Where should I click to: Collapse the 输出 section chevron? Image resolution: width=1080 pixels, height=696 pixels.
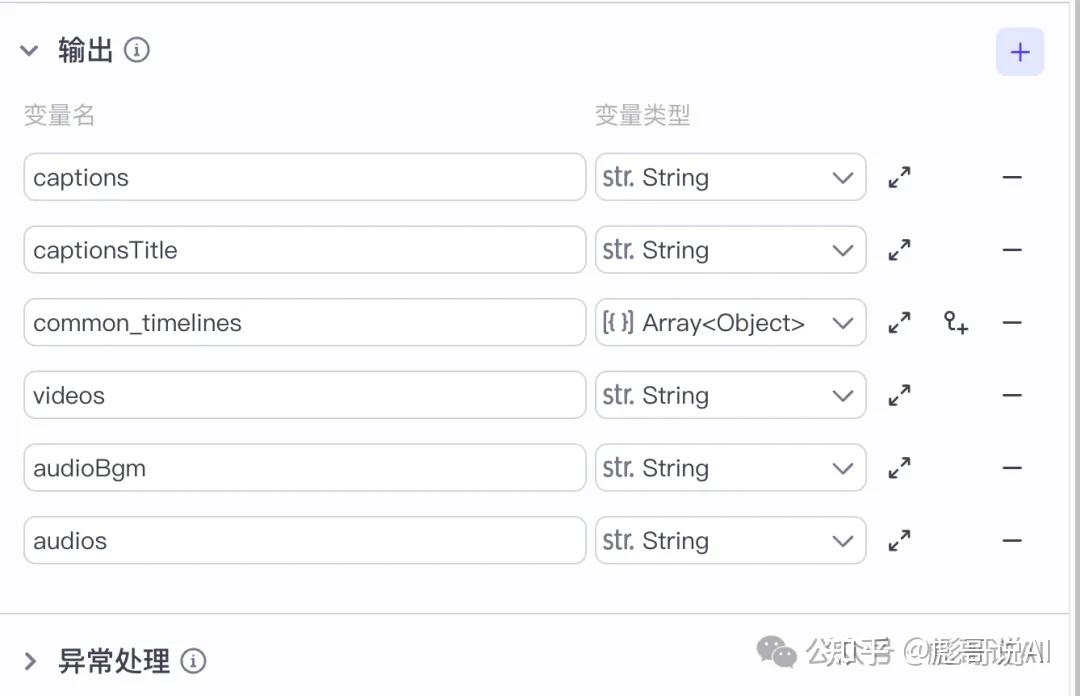point(29,50)
